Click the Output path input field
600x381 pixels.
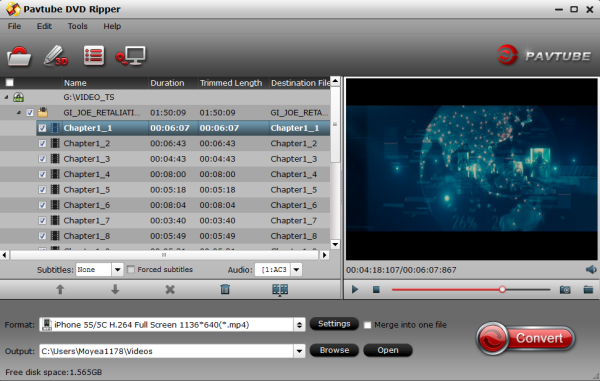point(166,351)
